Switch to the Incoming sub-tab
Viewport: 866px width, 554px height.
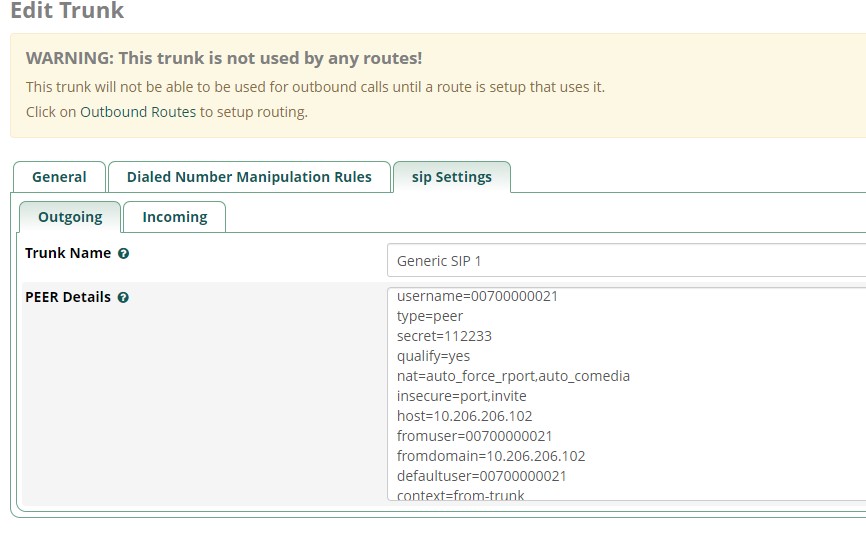[175, 217]
